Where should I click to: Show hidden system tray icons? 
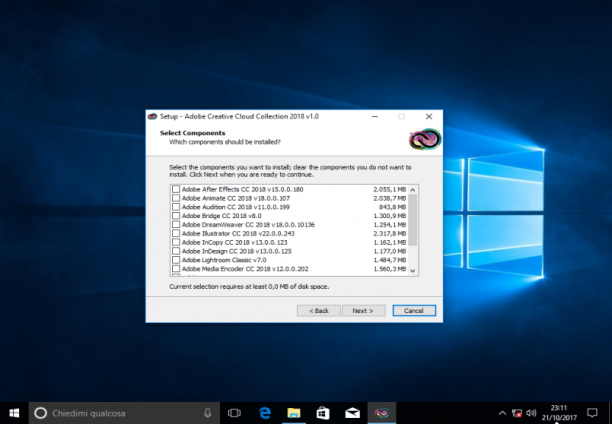pos(502,413)
